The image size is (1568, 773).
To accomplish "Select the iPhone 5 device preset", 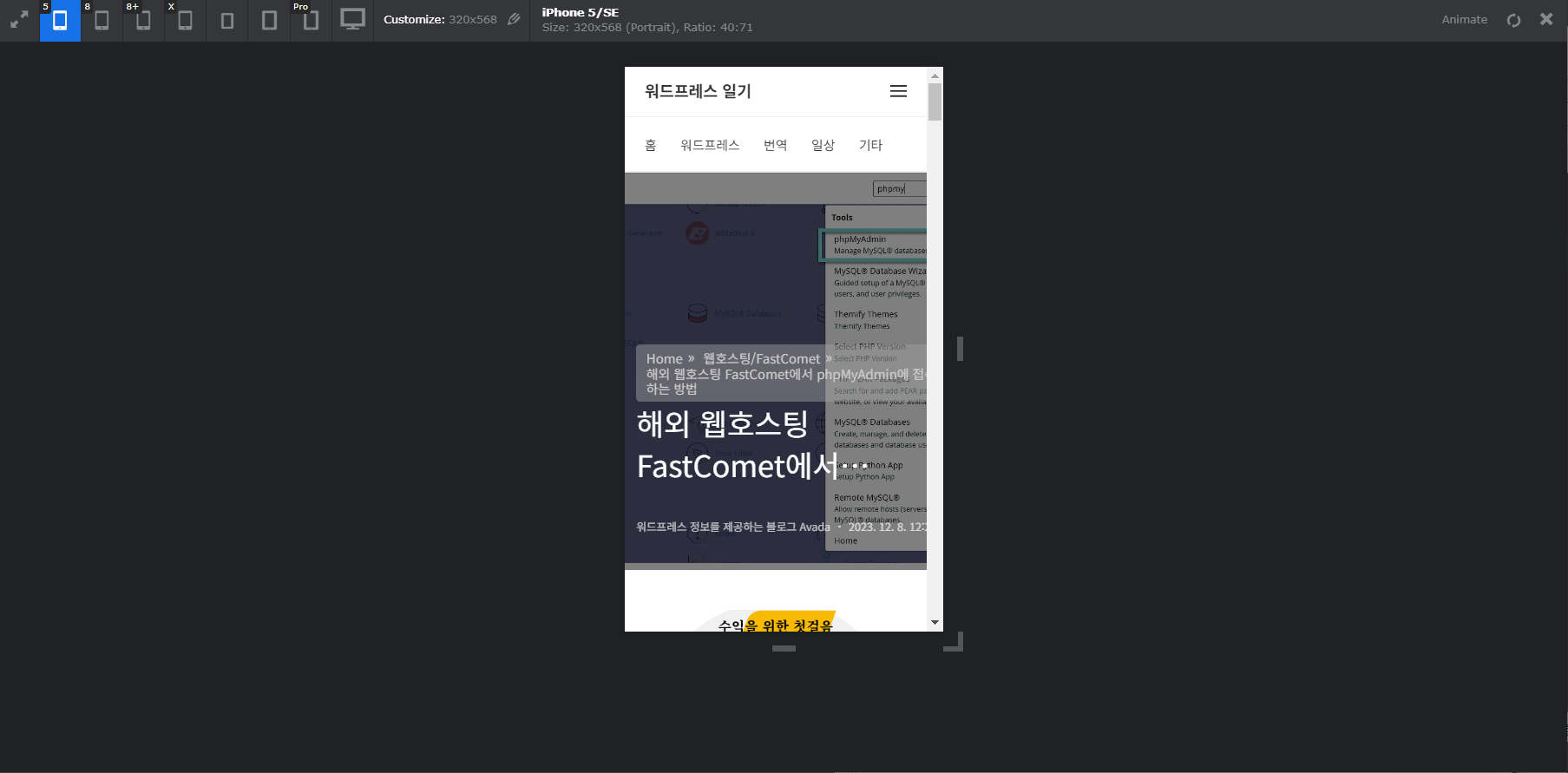I will (60, 20).
